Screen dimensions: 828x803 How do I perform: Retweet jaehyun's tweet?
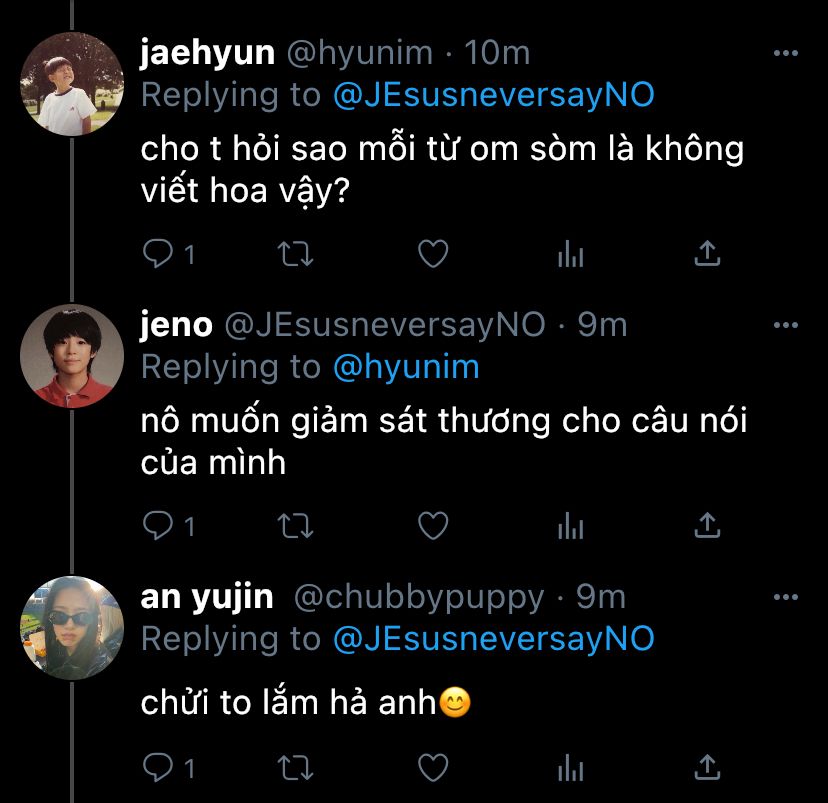coord(296,254)
